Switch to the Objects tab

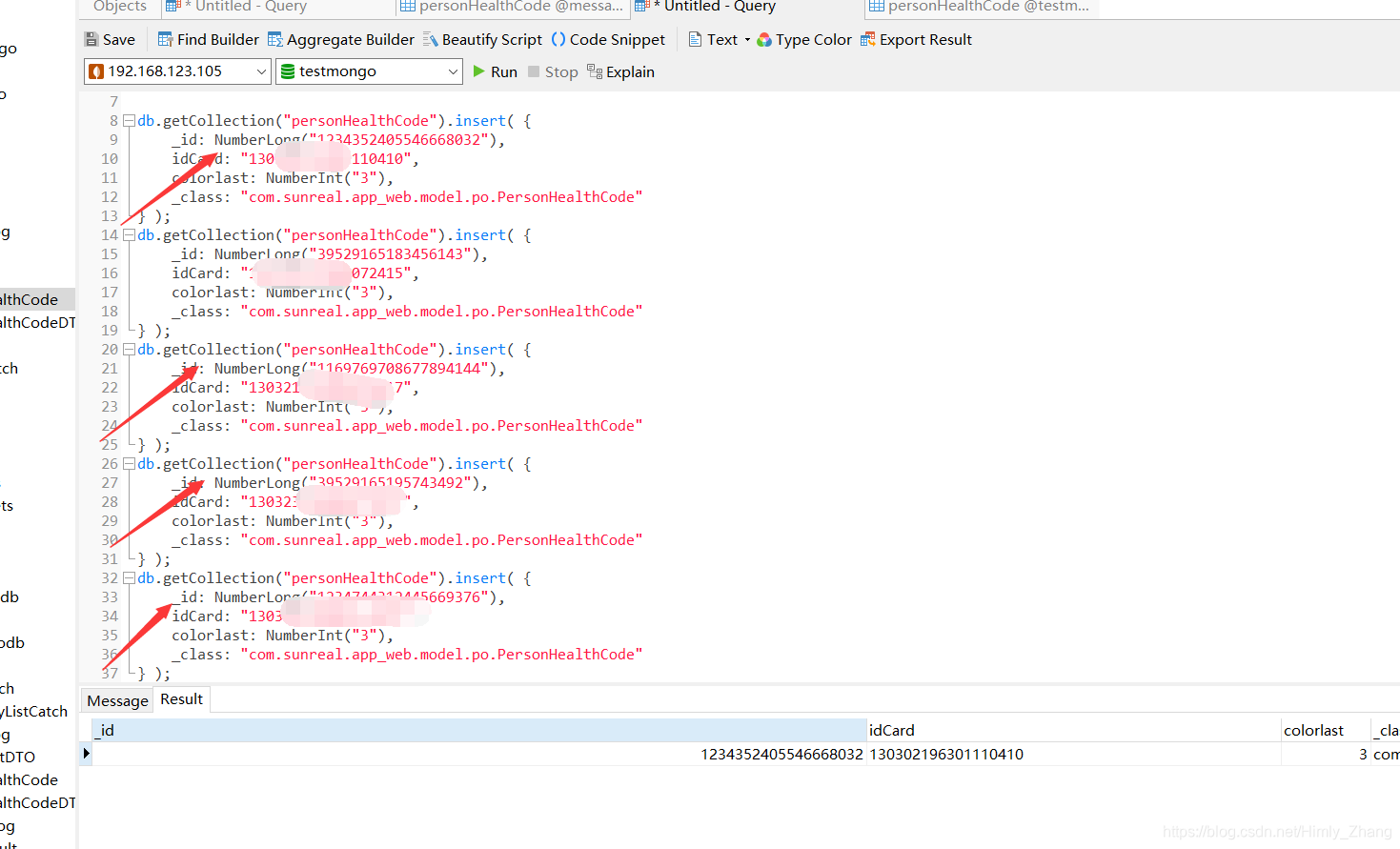pos(120,7)
